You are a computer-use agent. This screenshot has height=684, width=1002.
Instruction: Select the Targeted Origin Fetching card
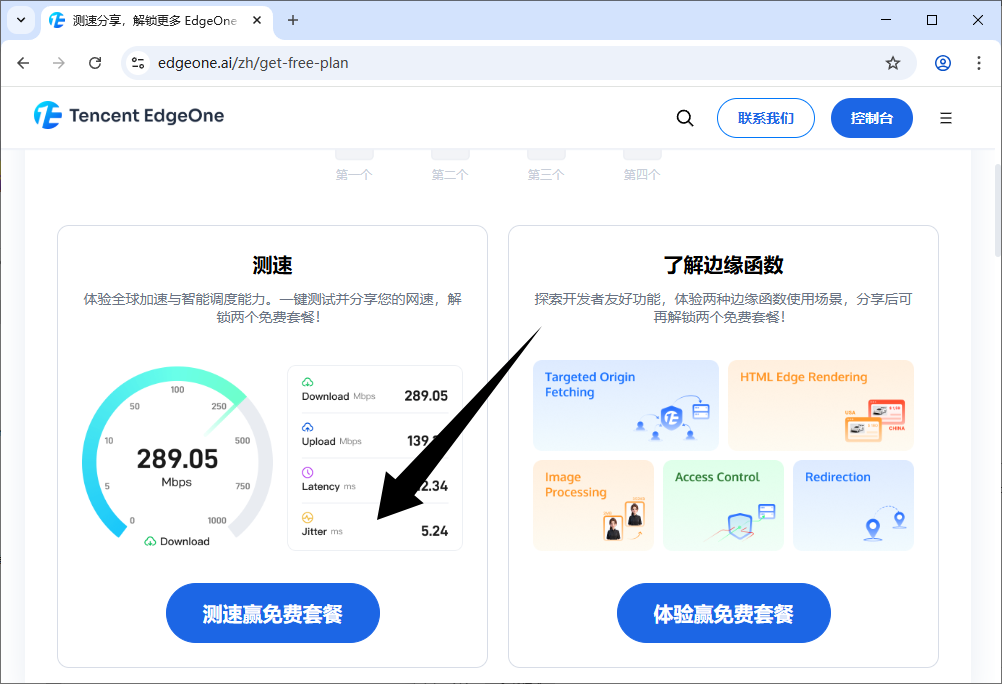pos(626,405)
